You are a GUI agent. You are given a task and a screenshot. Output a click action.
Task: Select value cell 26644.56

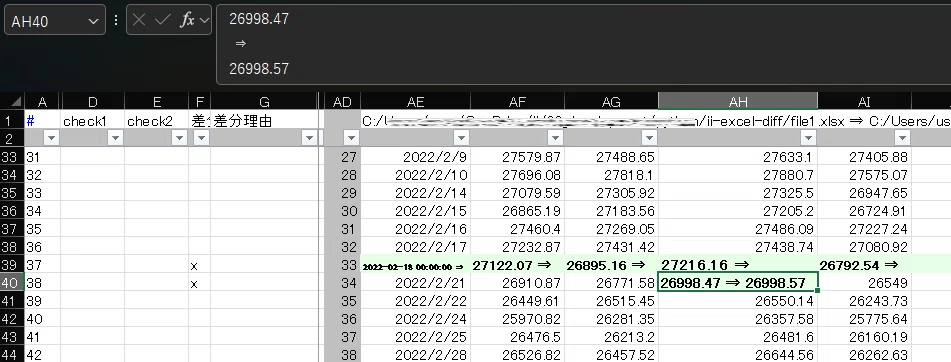pos(738,355)
